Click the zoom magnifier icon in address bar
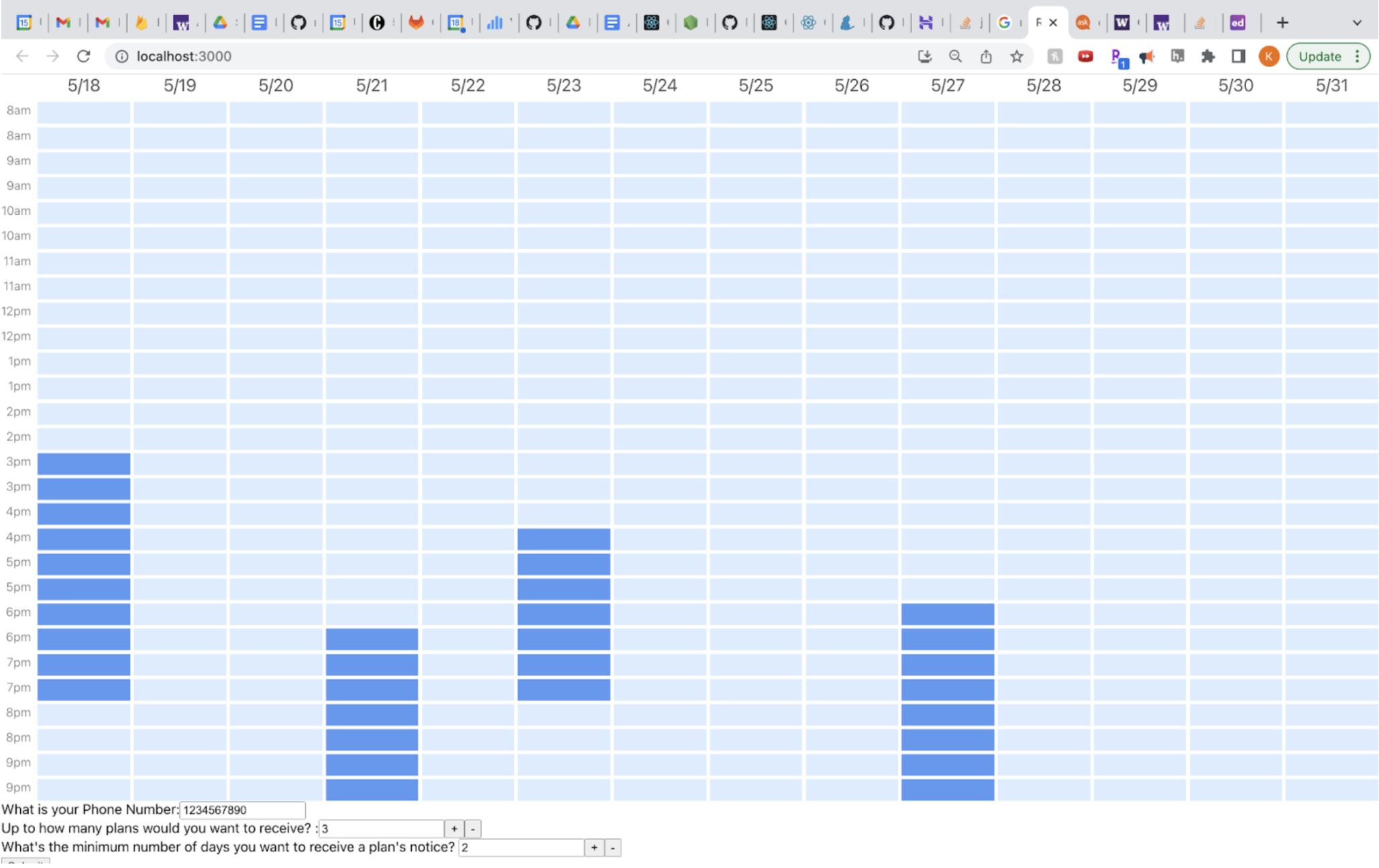 (955, 56)
